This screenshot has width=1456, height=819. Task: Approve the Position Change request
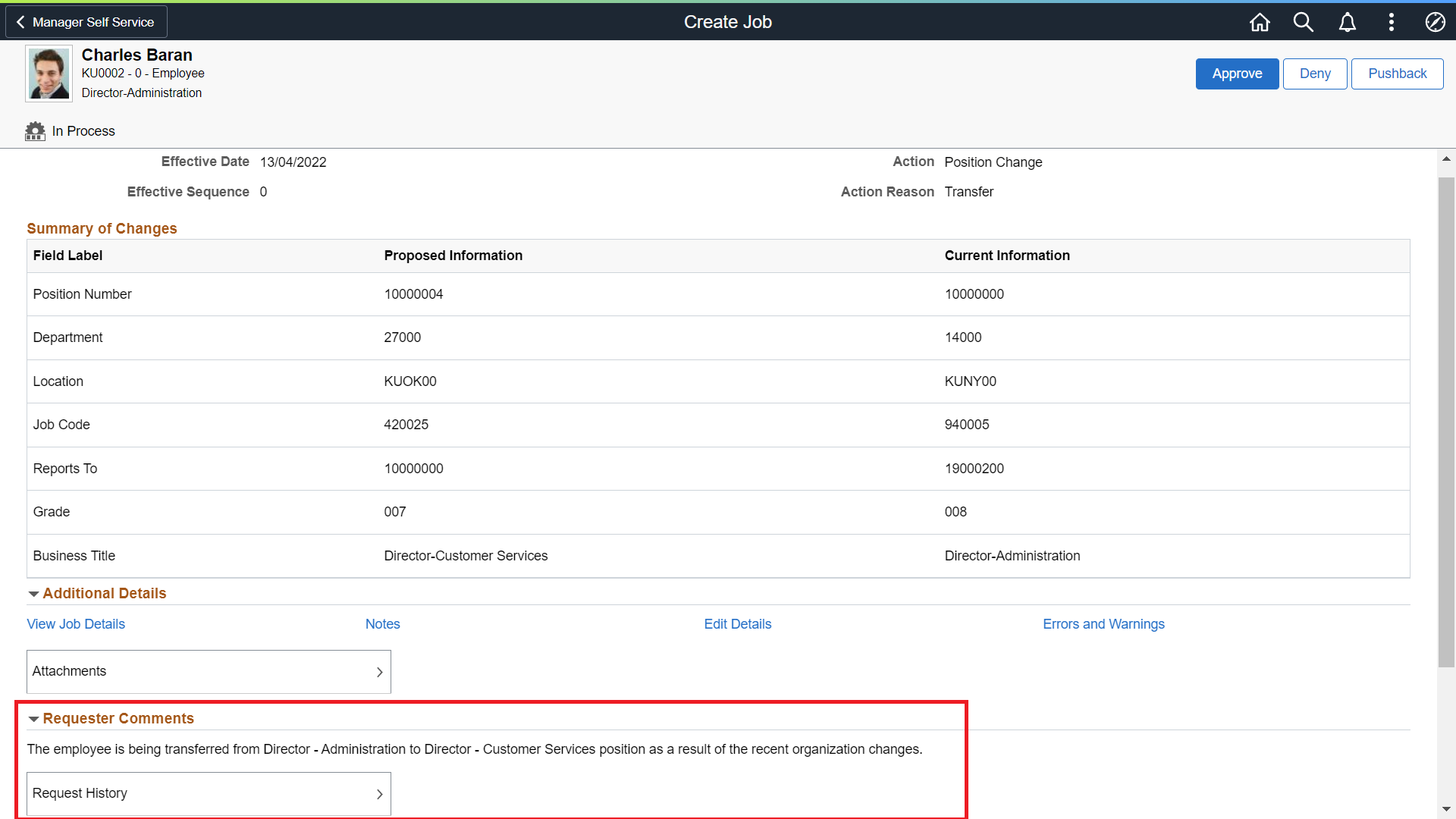click(x=1236, y=74)
